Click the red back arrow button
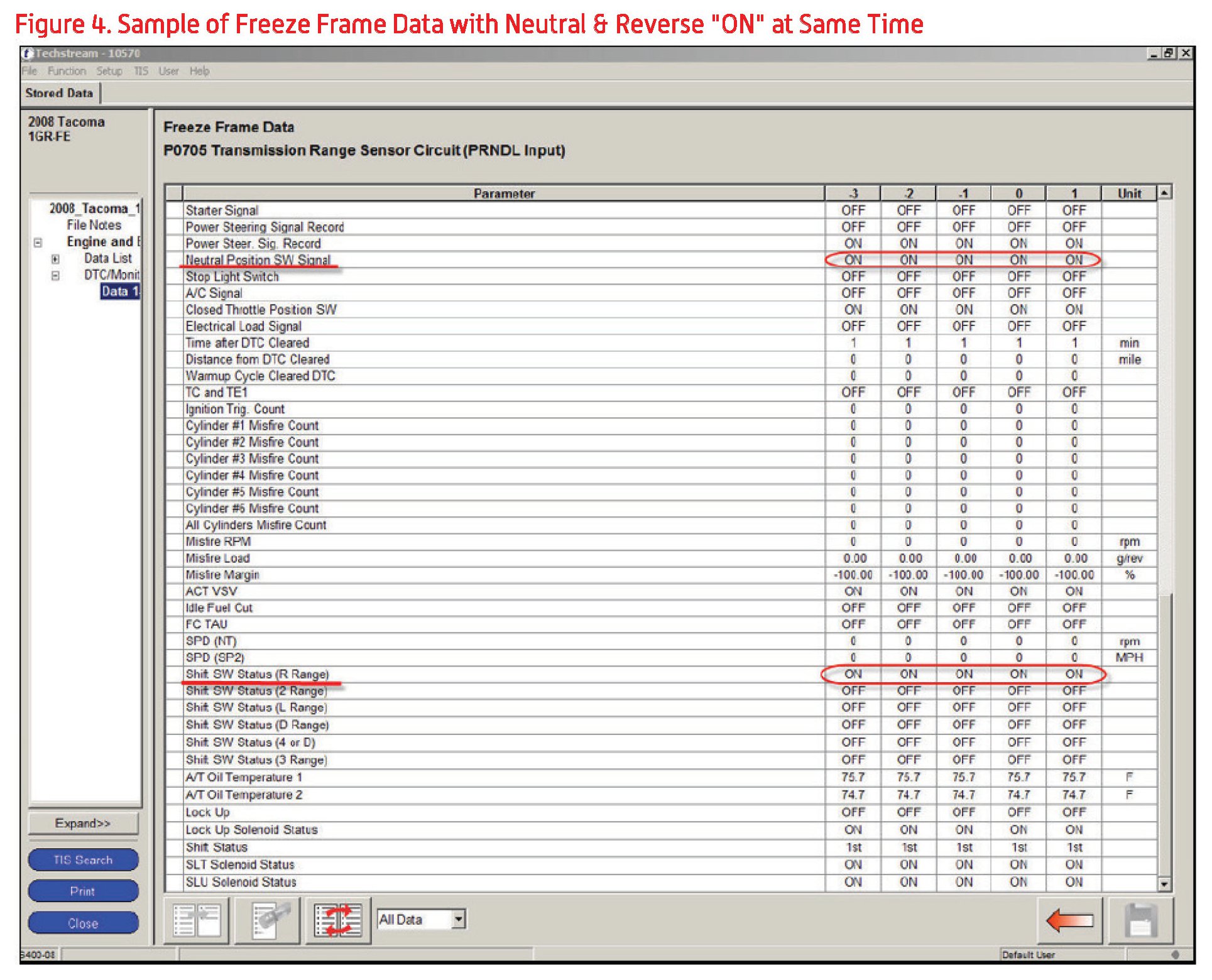 click(1070, 922)
